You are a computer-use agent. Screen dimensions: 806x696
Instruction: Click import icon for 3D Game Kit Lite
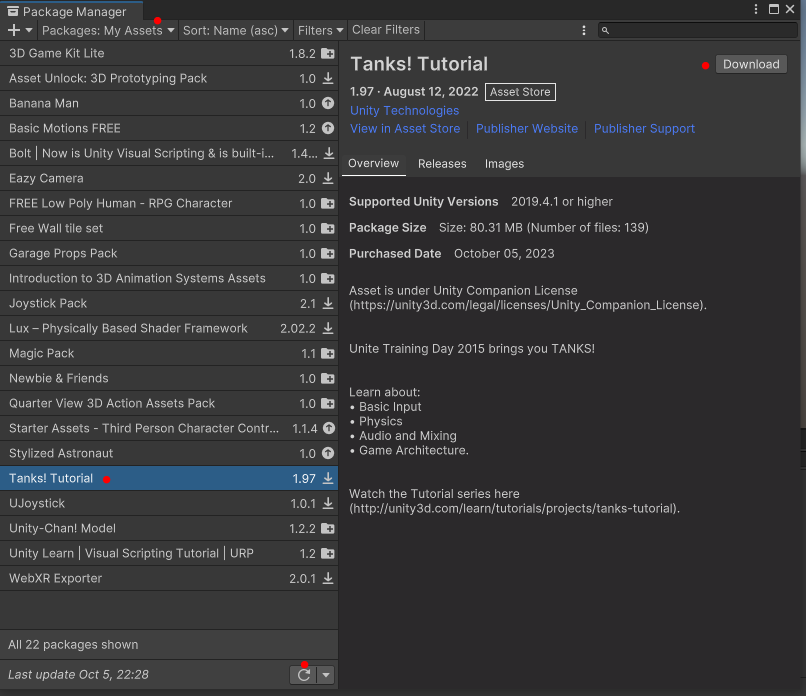328,53
